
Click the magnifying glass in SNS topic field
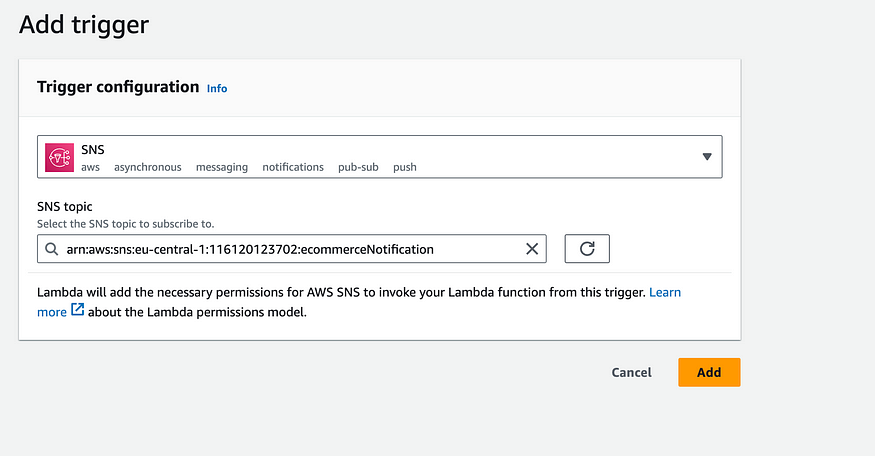[51, 249]
